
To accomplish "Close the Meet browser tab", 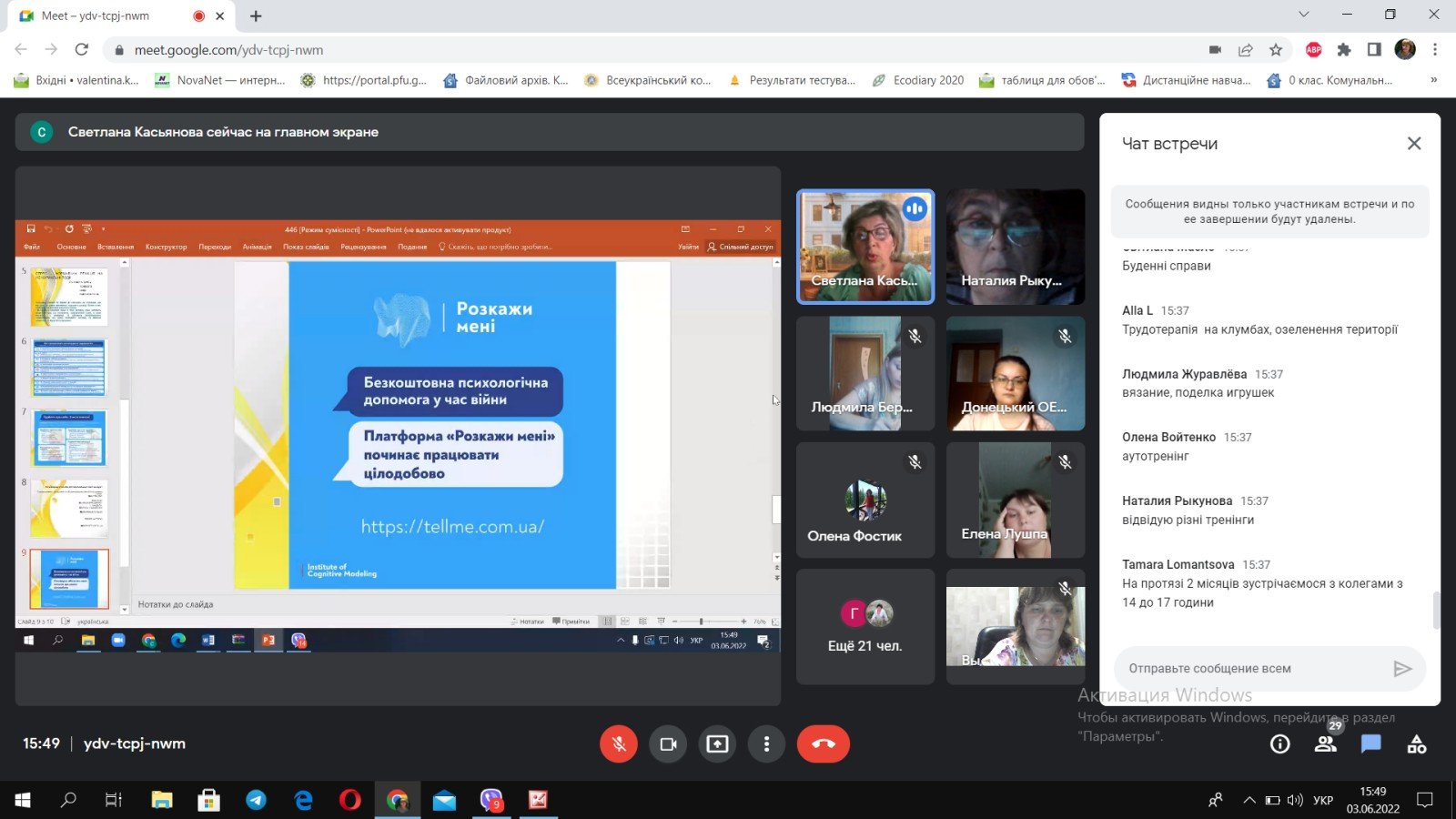I will coord(219,16).
